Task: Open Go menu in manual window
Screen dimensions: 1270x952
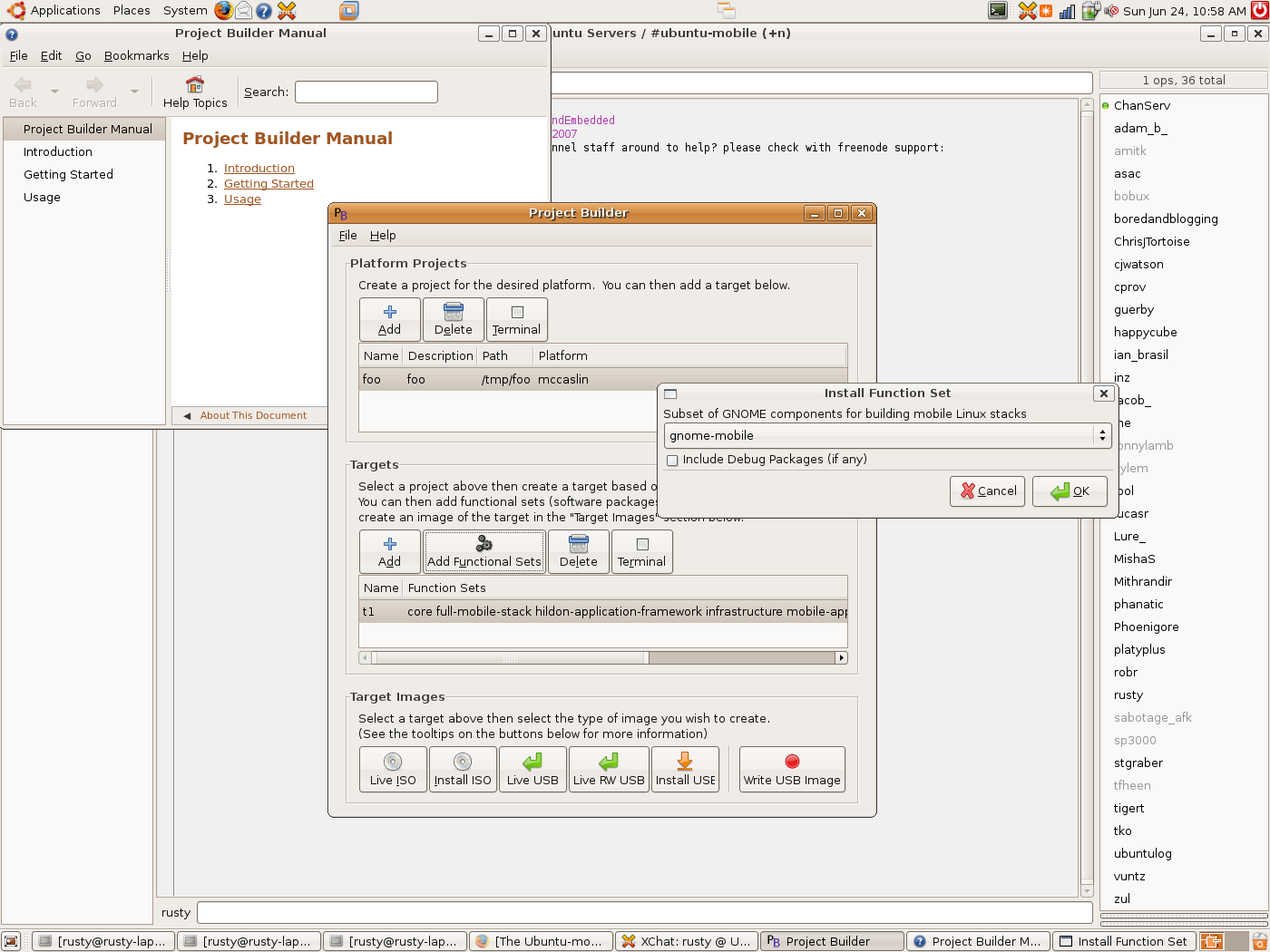Action: pyautogui.click(x=83, y=55)
